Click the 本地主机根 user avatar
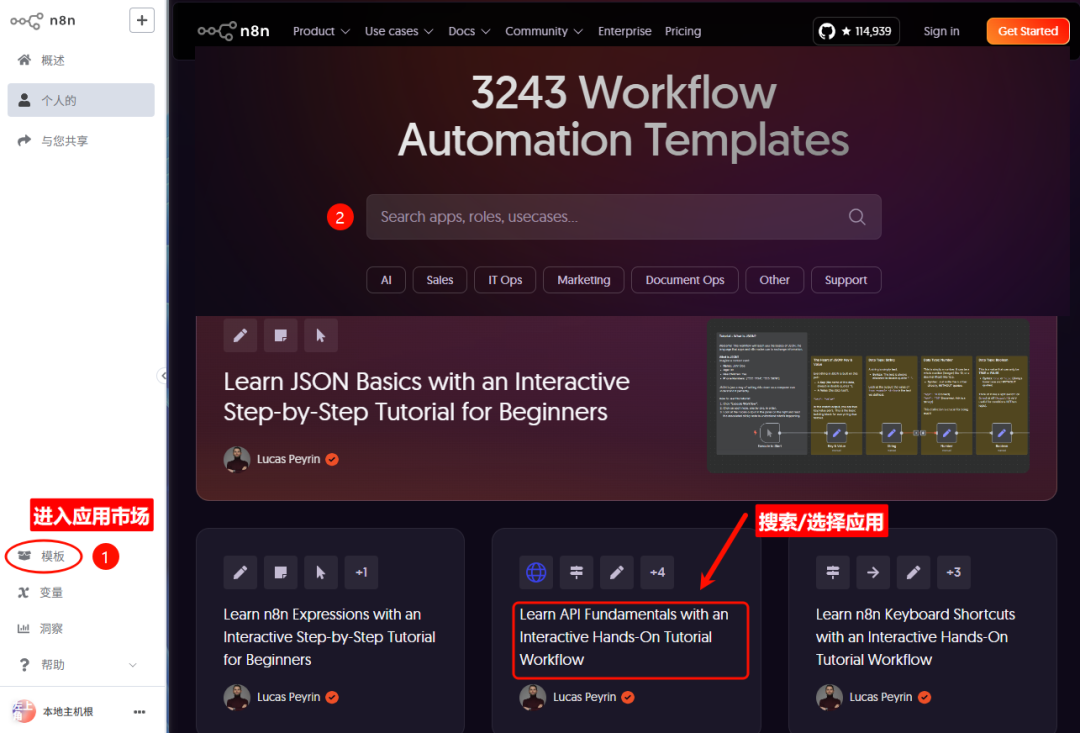The image size is (1080, 733). click(23, 711)
